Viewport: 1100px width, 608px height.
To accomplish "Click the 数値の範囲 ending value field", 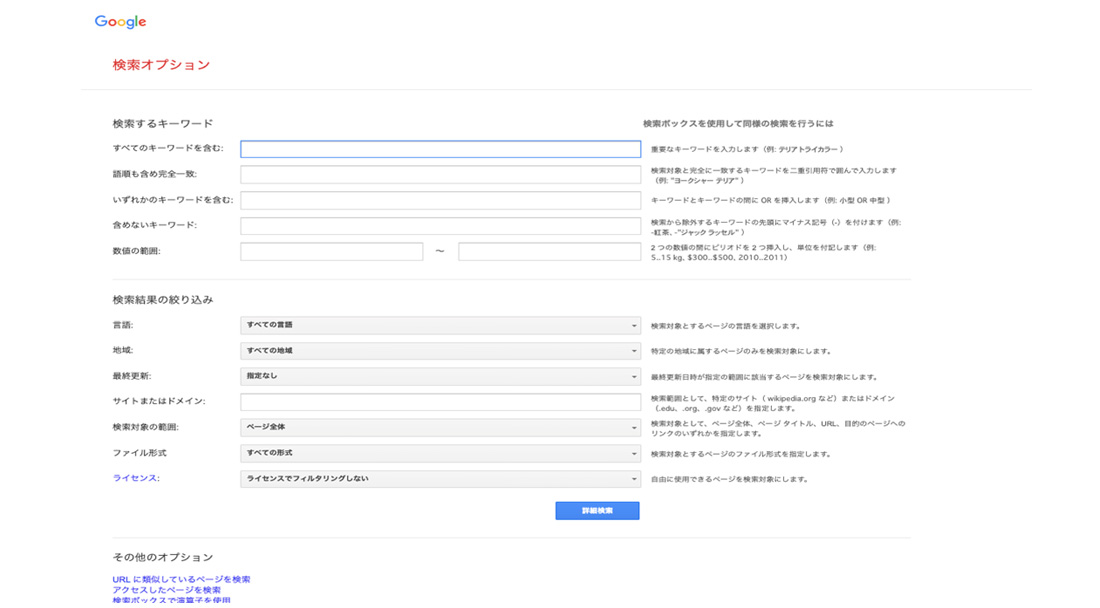I will pyautogui.click(x=549, y=252).
